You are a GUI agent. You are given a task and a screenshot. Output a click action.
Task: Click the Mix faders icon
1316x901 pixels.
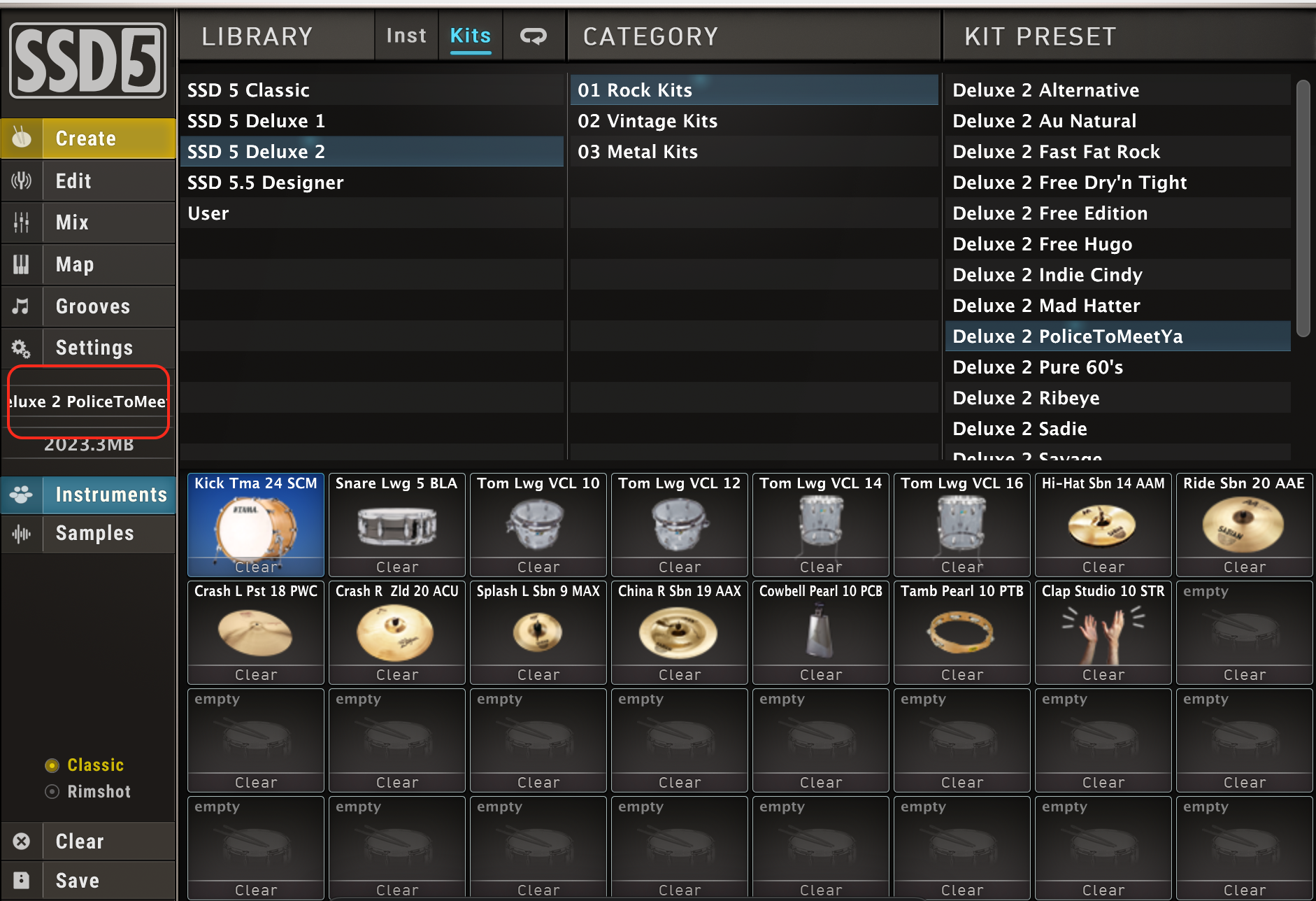(x=22, y=222)
